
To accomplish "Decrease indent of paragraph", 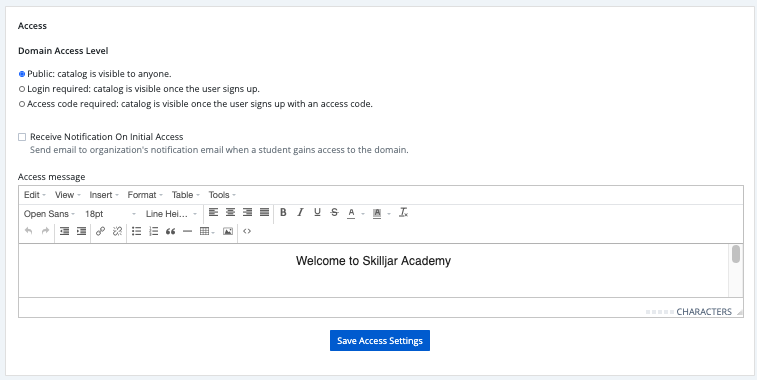I will [64, 231].
